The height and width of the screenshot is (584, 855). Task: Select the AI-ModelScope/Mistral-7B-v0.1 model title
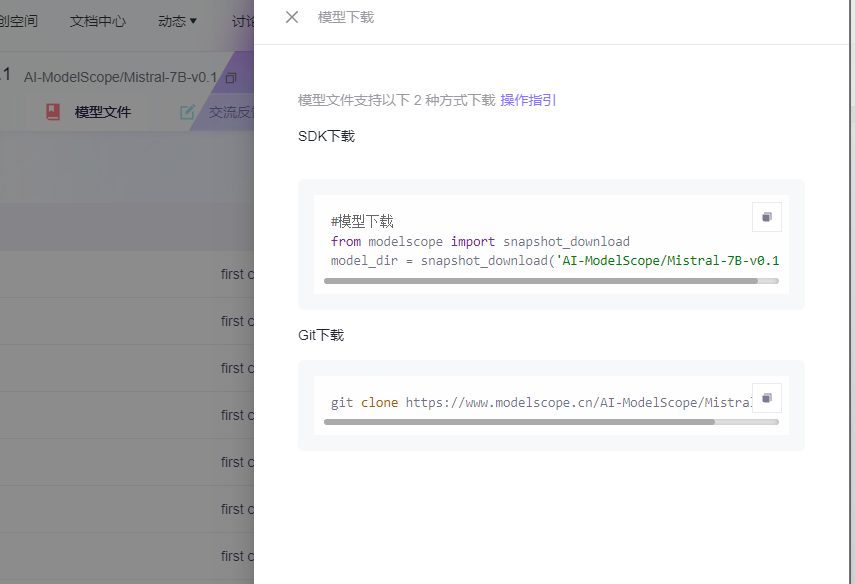[x=121, y=77]
